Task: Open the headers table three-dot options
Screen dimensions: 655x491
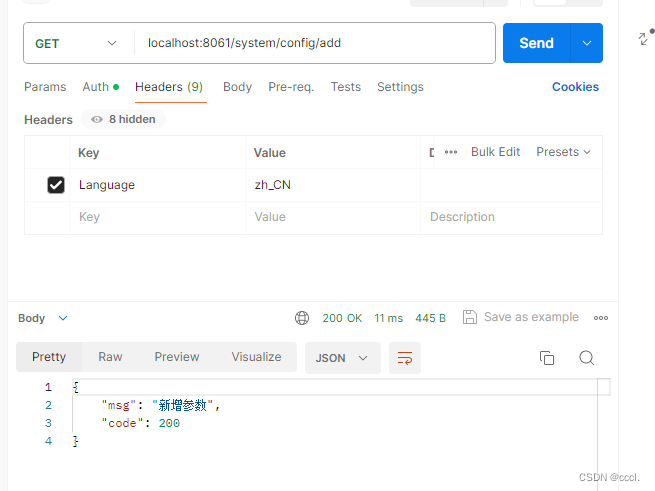Action: coord(451,152)
